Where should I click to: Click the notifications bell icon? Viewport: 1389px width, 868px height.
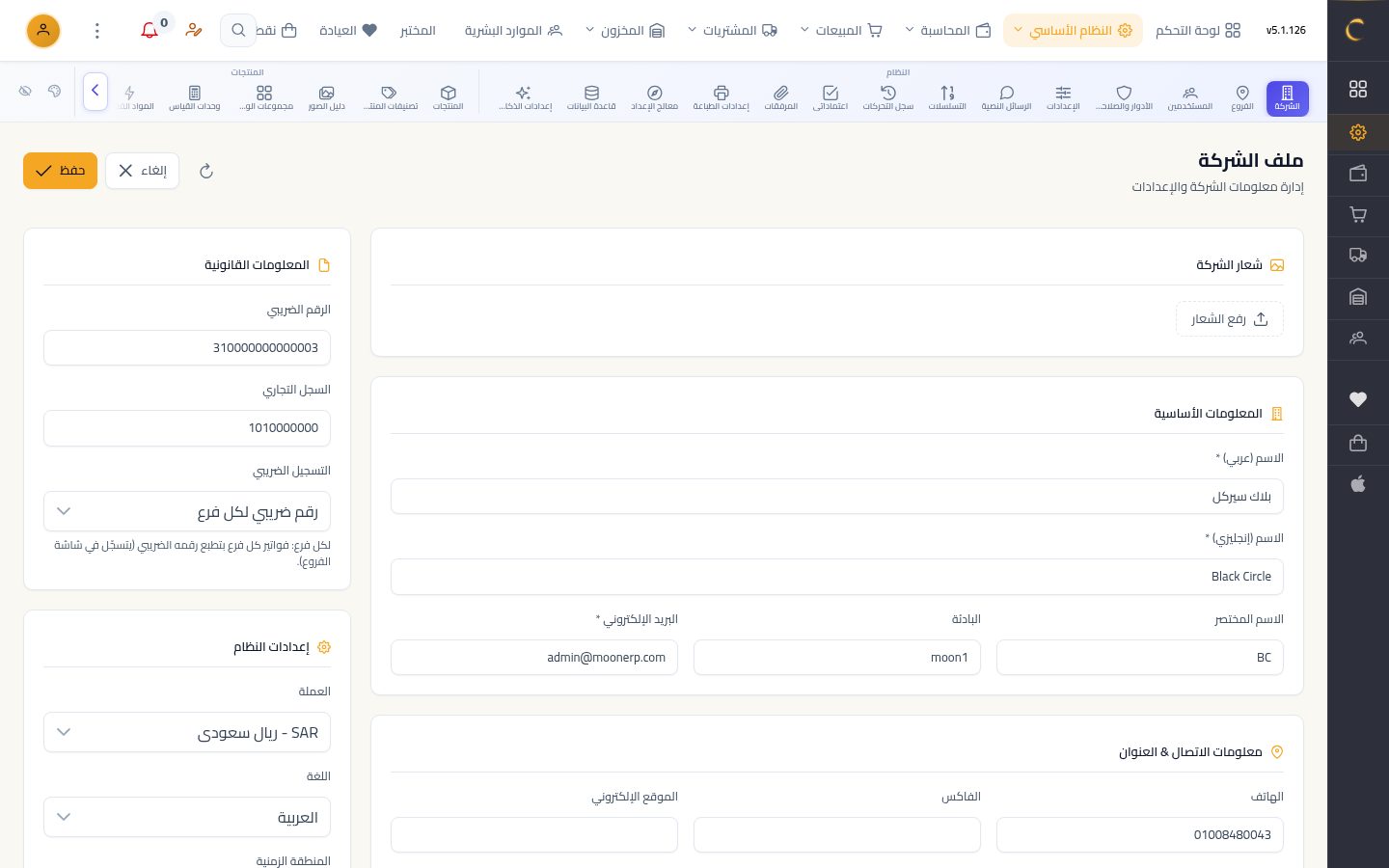click(150, 31)
